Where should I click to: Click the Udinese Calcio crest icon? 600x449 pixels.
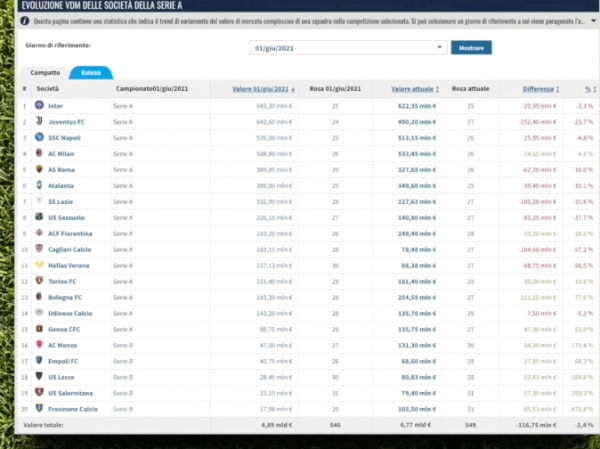[x=39, y=312]
